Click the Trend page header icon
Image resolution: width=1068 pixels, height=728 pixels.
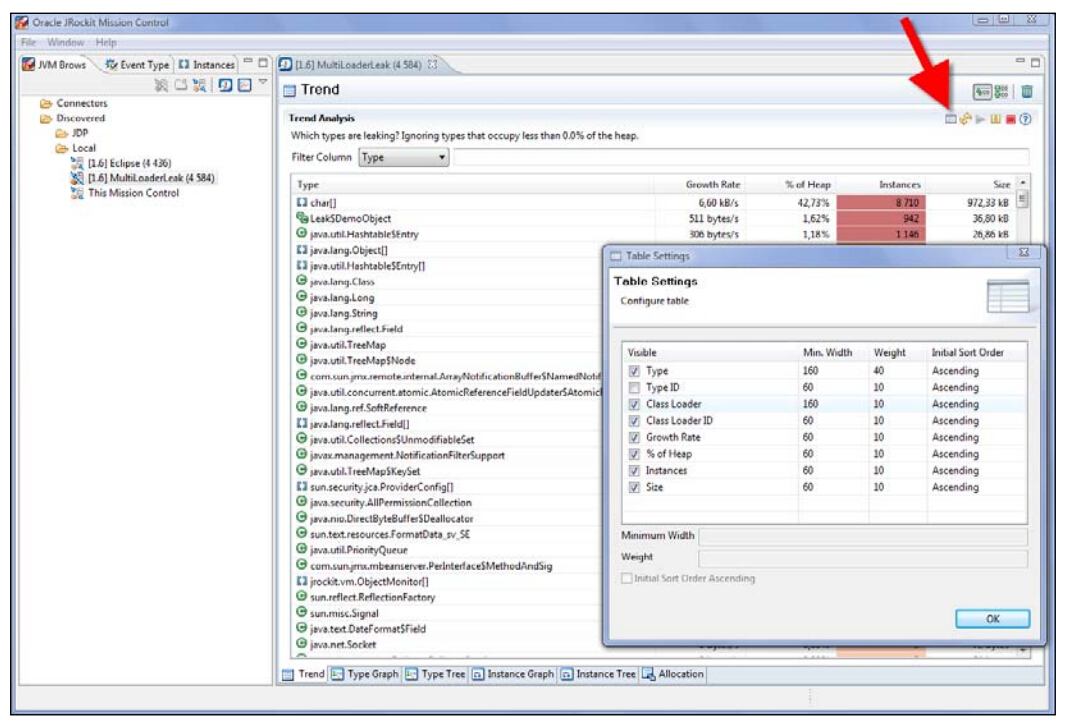tap(289, 90)
